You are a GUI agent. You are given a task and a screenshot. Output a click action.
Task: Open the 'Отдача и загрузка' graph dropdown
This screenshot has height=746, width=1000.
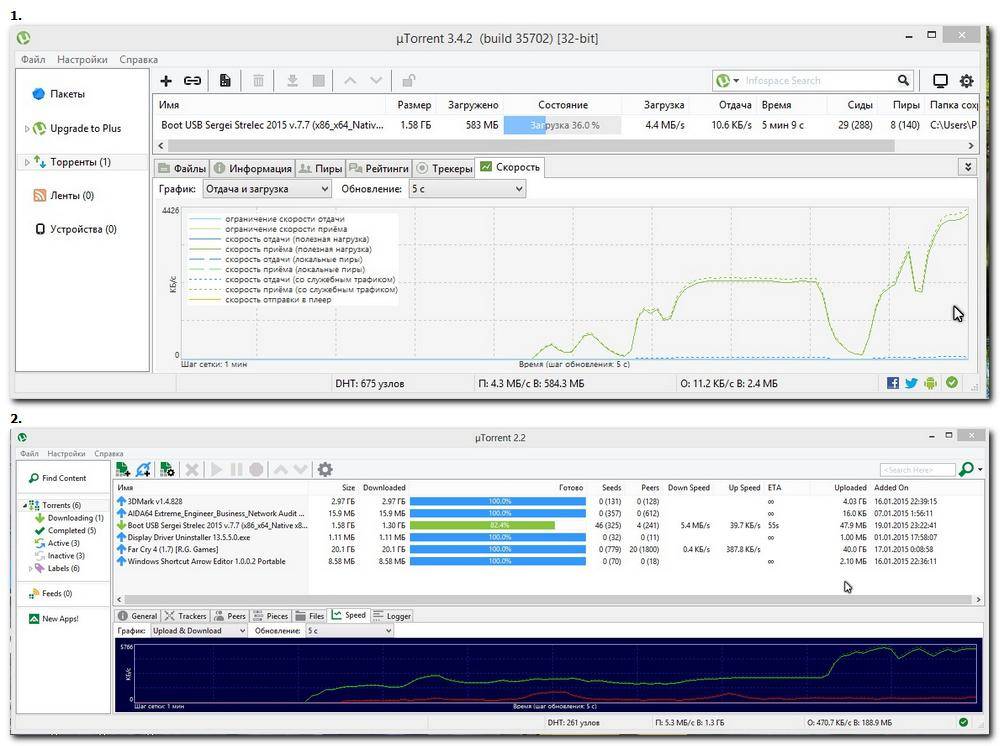(x=268, y=188)
